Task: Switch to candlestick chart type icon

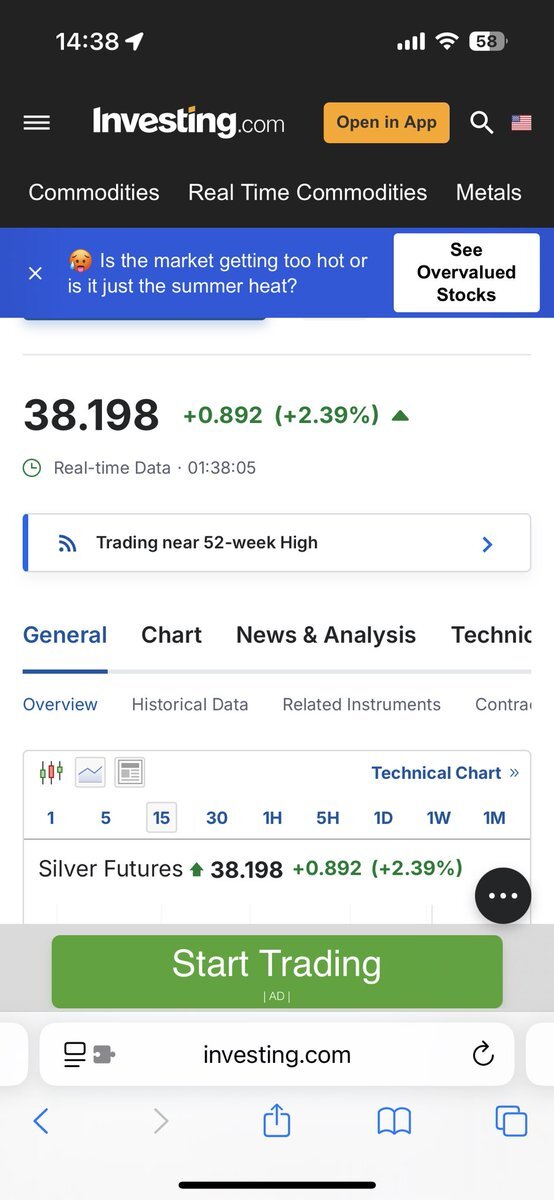Action: (x=51, y=771)
